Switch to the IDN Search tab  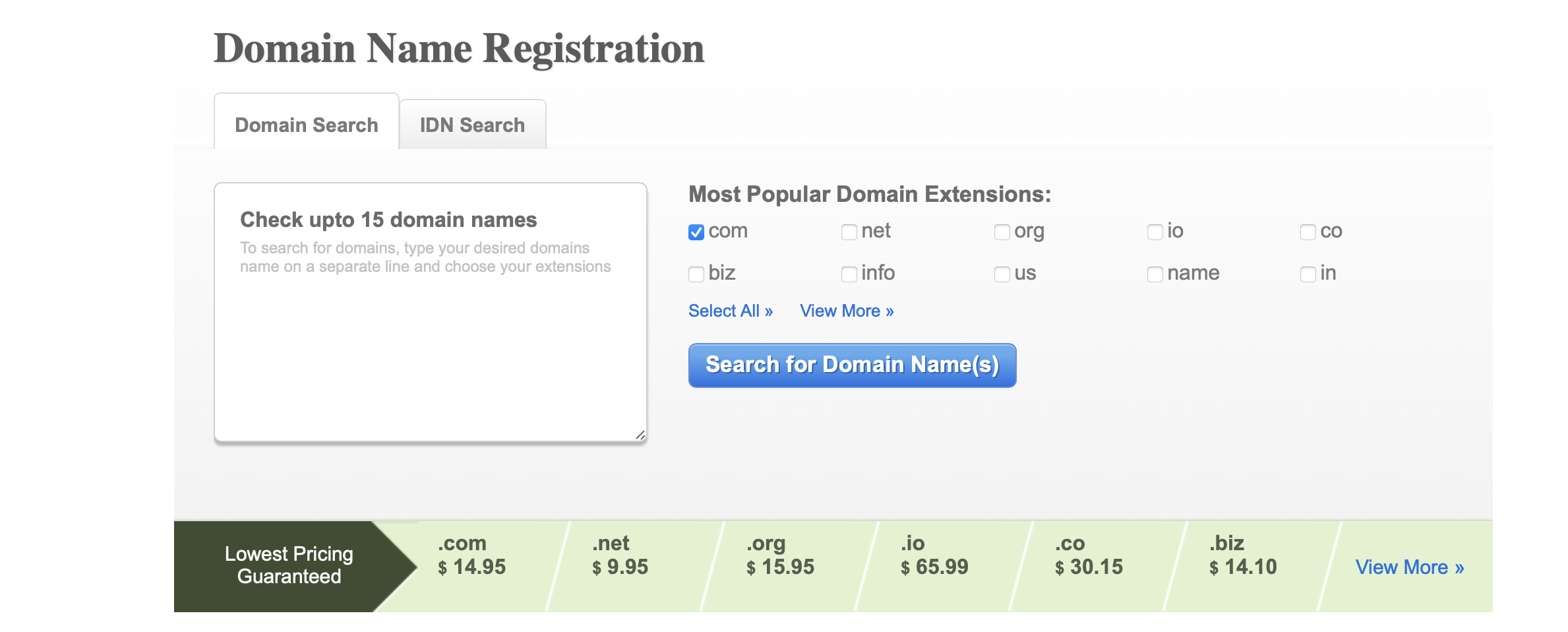(472, 125)
